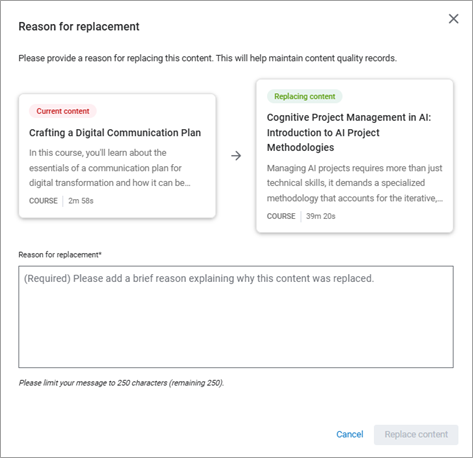The height and width of the screenshot is (458, 473).
Task: Click the green Replacing content badge
Action: pos(305,96)
